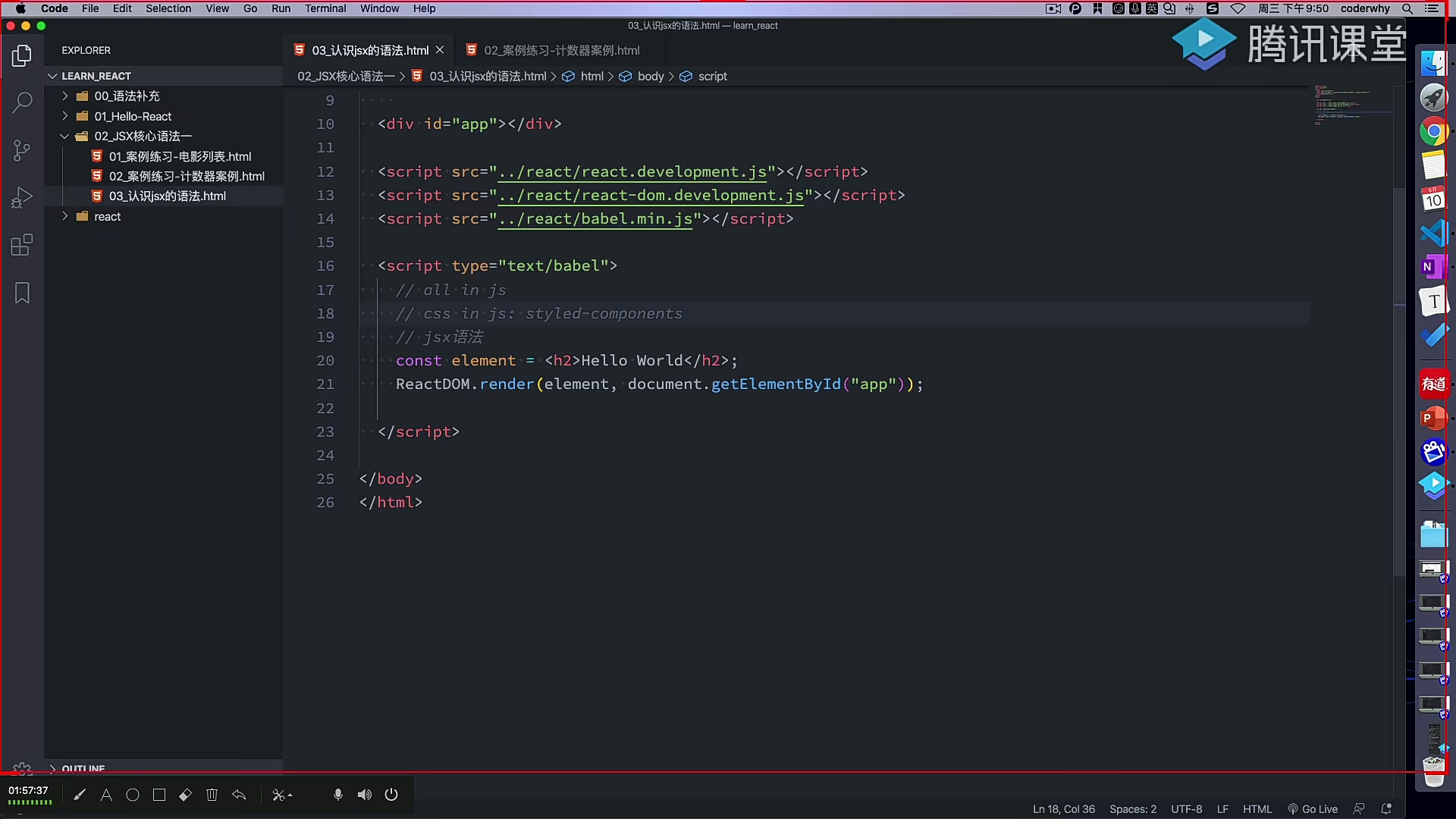Click the body breadcrumb item
1456x819 pixels.
tap(642, 77)
